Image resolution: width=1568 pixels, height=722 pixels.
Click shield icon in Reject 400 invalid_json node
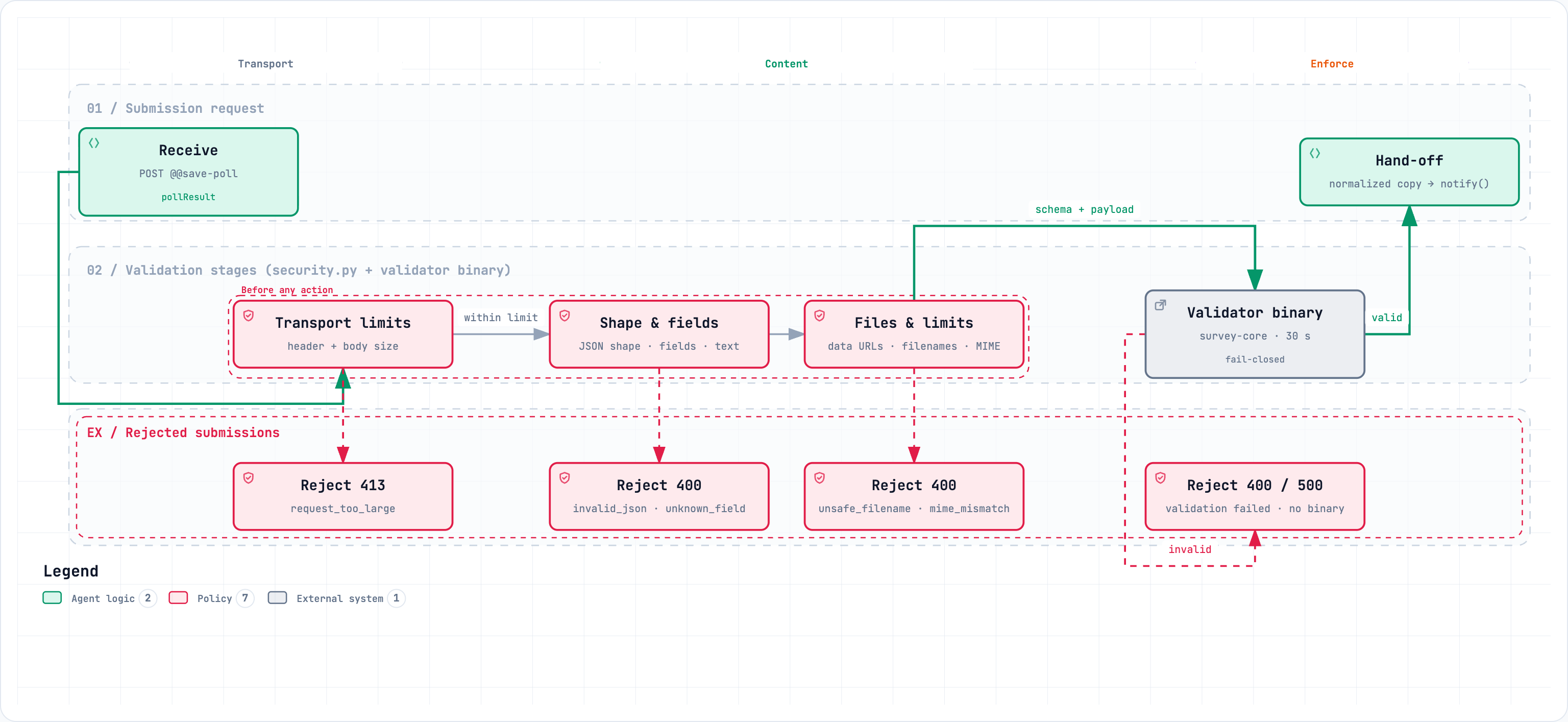(564, 478)
